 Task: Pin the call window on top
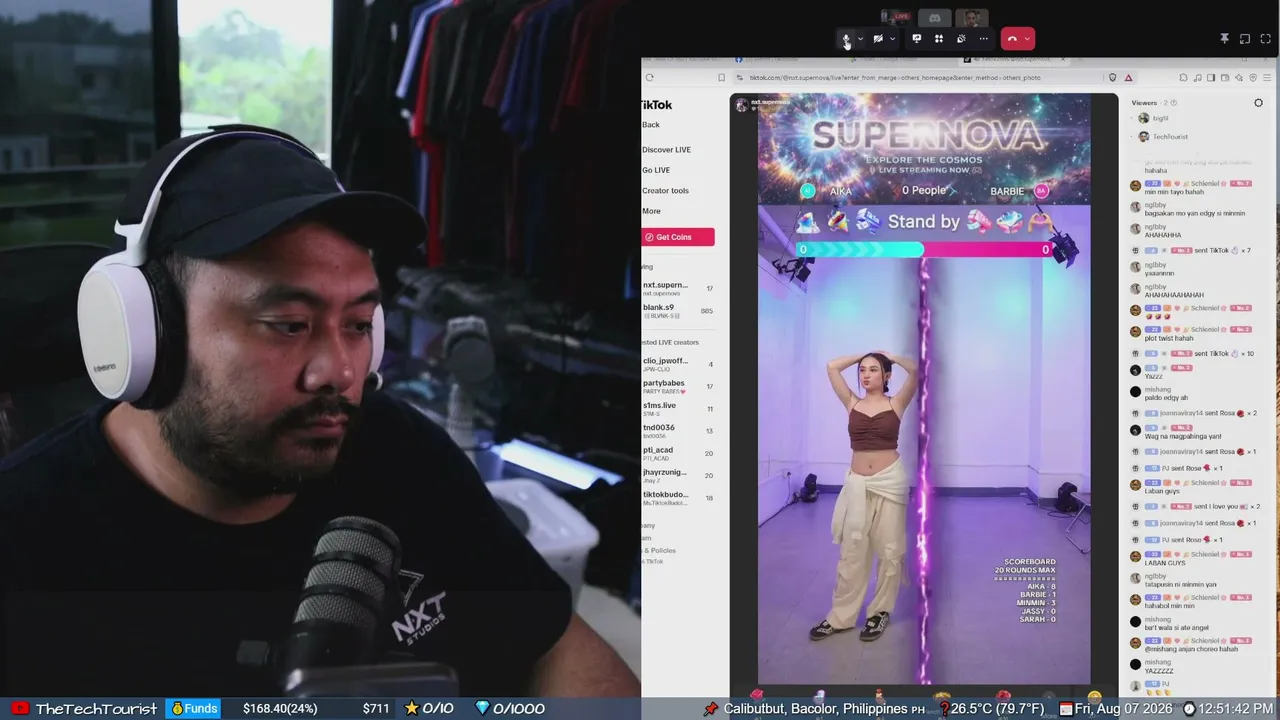click(1224, 39)
